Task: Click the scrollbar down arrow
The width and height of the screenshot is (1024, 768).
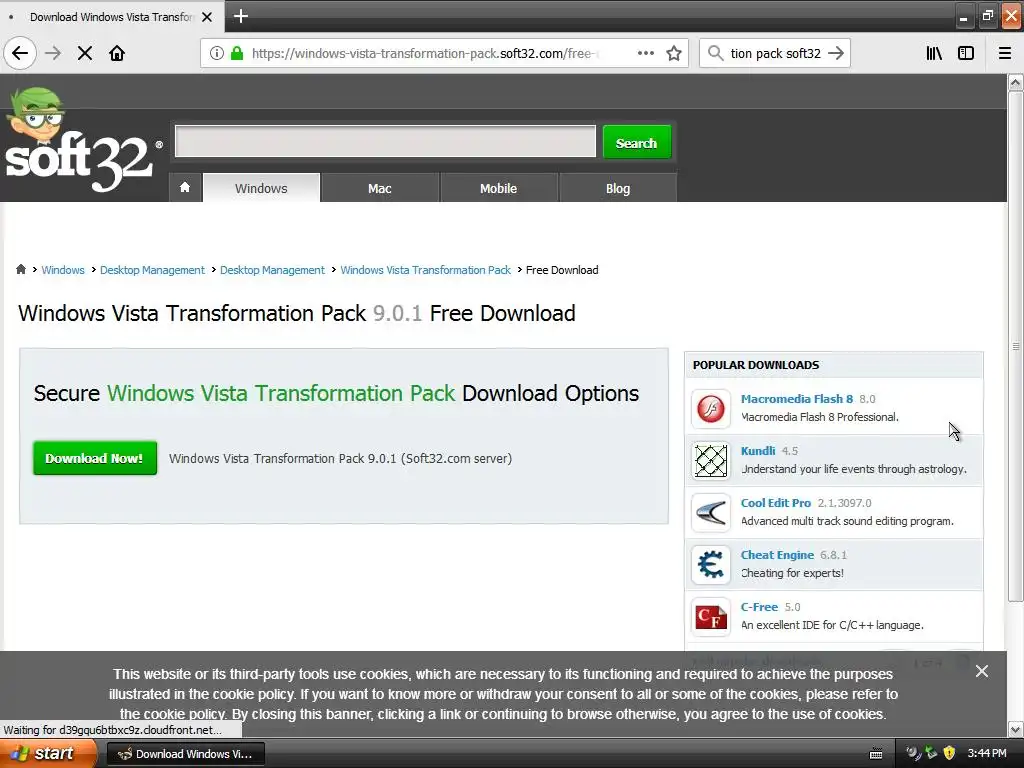Action: click(1015, 729)
